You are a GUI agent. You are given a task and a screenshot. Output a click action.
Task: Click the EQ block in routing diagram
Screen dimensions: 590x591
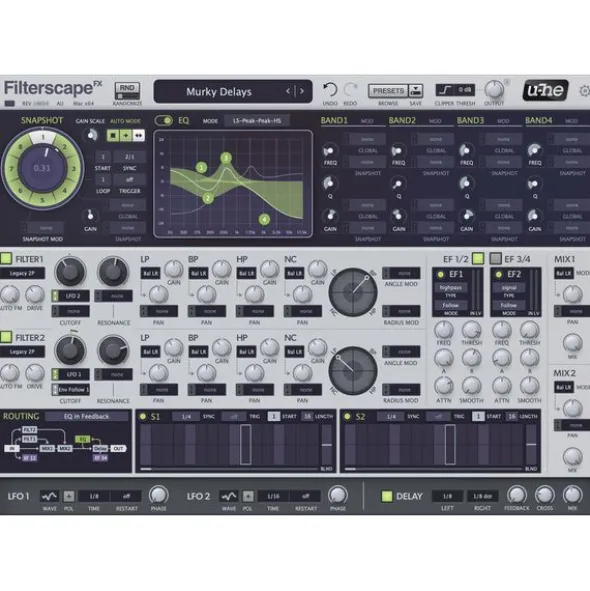point(82,439)
